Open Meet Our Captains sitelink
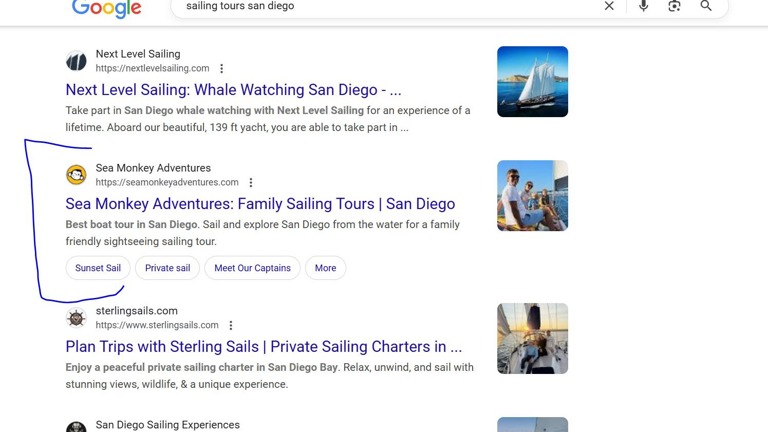Viewport: 768px width, 432px height. (x=252, y=268)
